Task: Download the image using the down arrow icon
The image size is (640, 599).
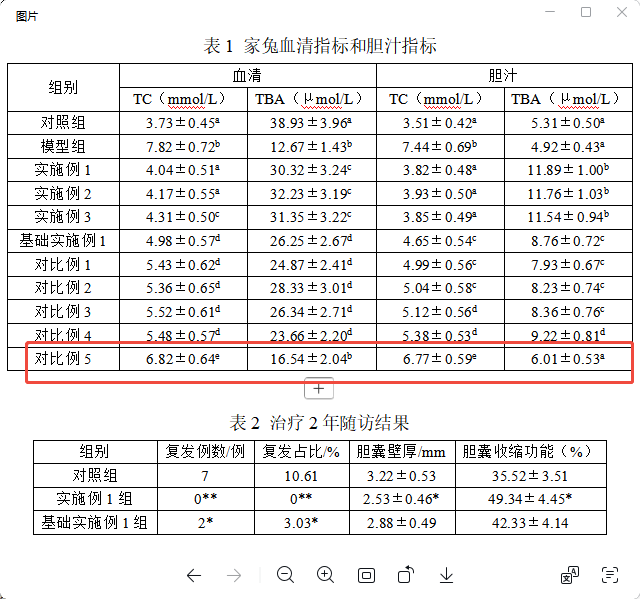Action: (447, 575)
